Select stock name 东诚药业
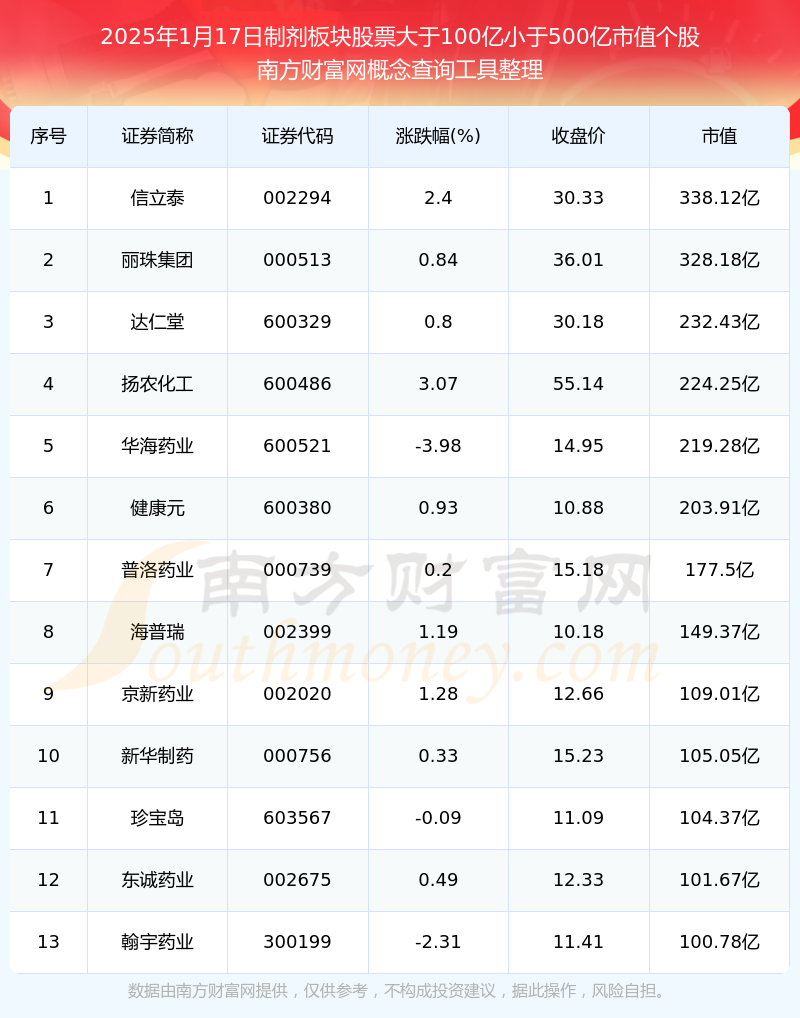The image size is (800, 1018). coord(157,880)
